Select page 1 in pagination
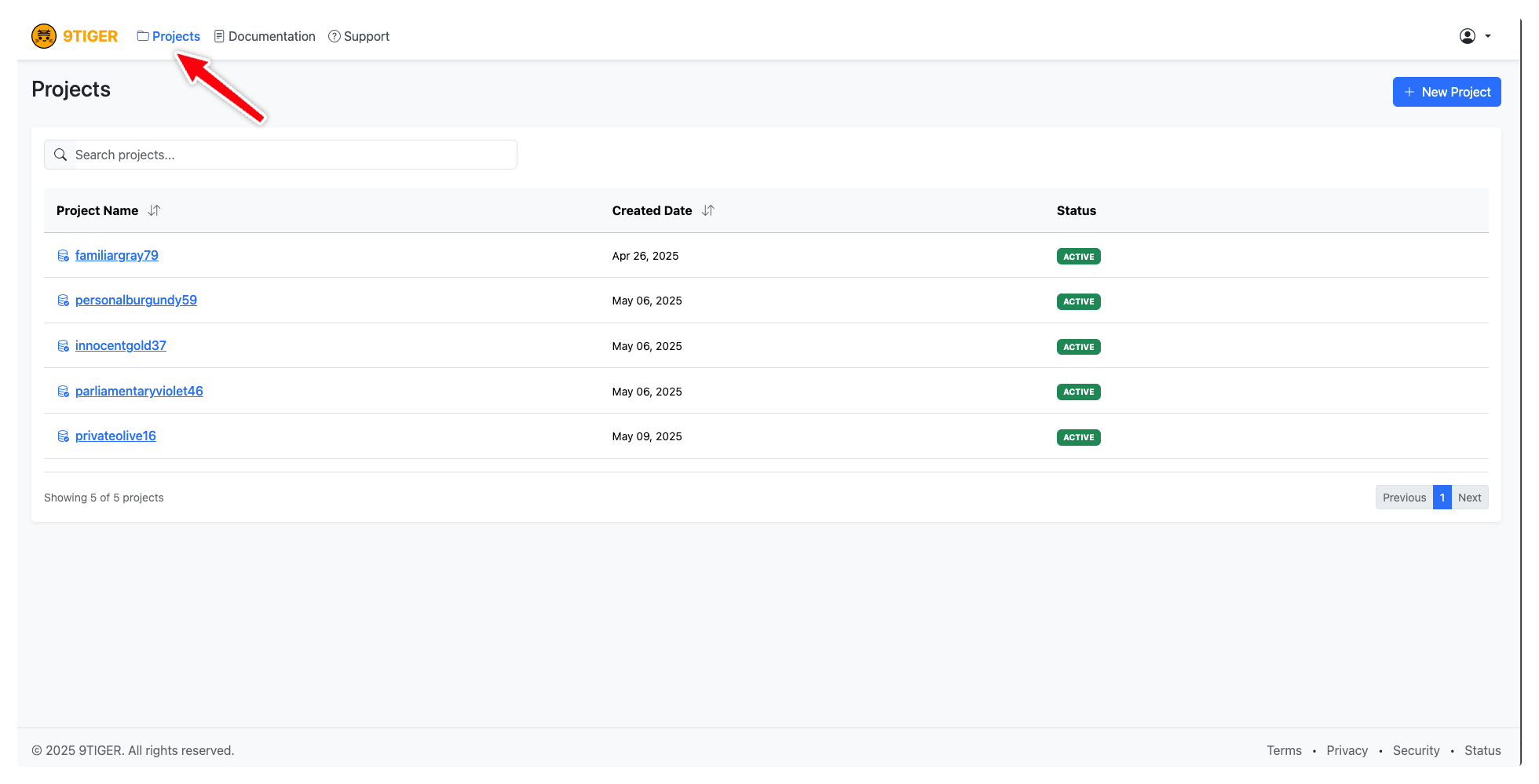This screenshot has width=1539, height=784. (x=1442, y=498)
